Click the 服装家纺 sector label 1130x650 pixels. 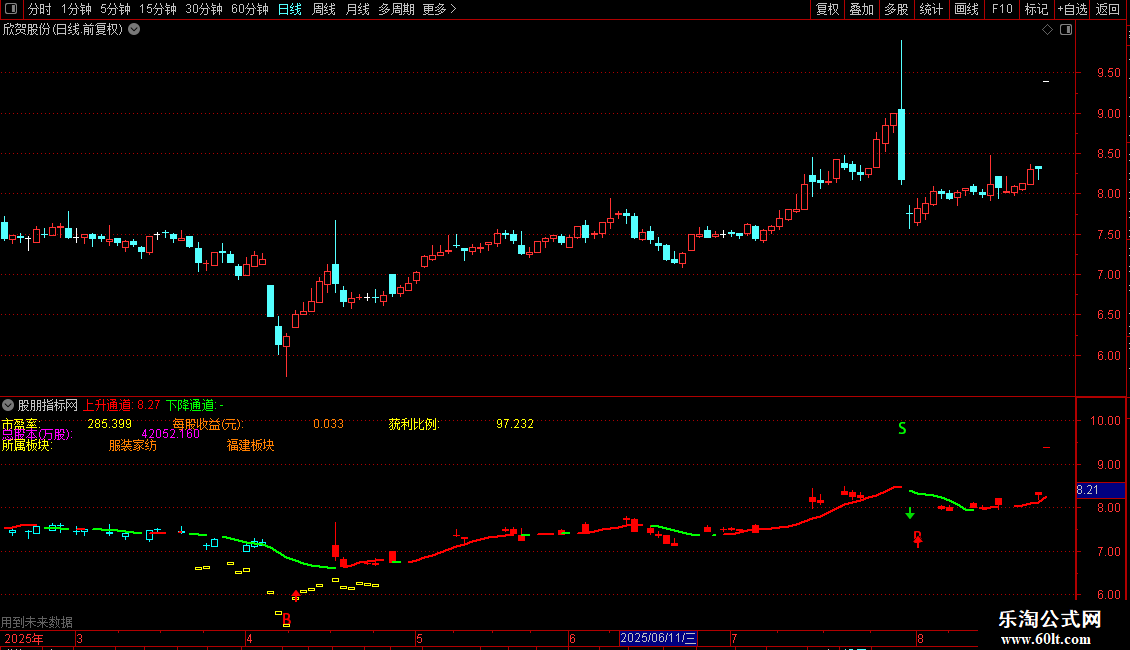pyautogui.click(x=133, y=445)
